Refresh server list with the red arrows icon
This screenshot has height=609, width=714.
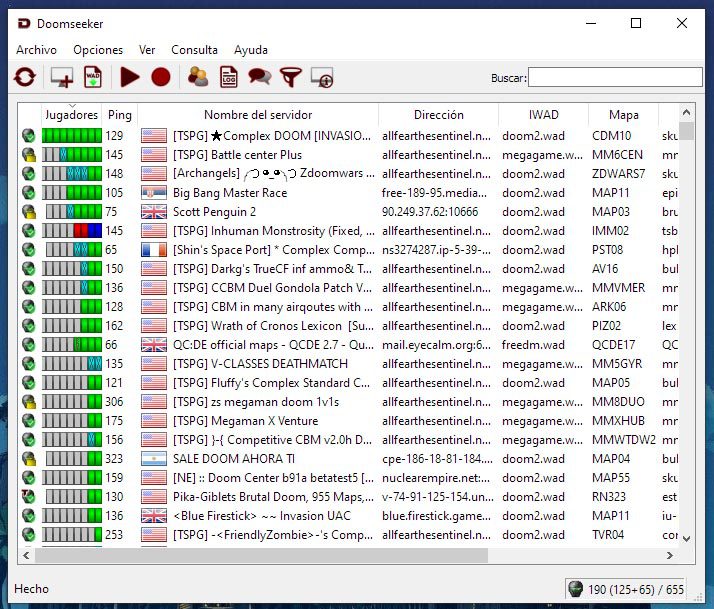tap(25, 77)
